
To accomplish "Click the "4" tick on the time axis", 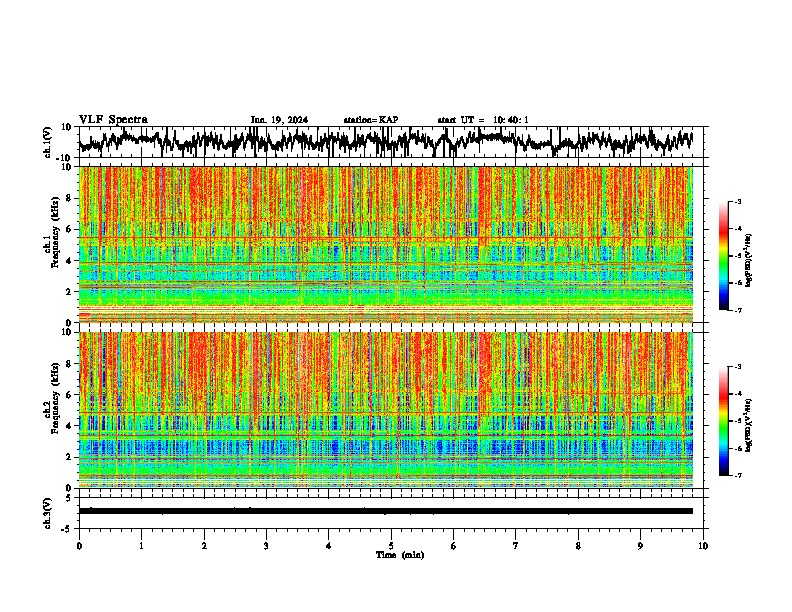I will (x=329, y=546).
